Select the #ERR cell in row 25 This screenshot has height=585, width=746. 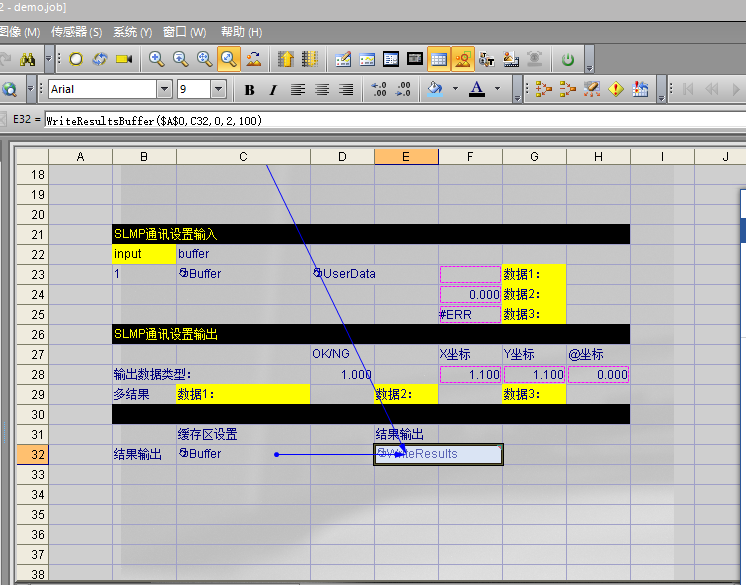[470, 314]
